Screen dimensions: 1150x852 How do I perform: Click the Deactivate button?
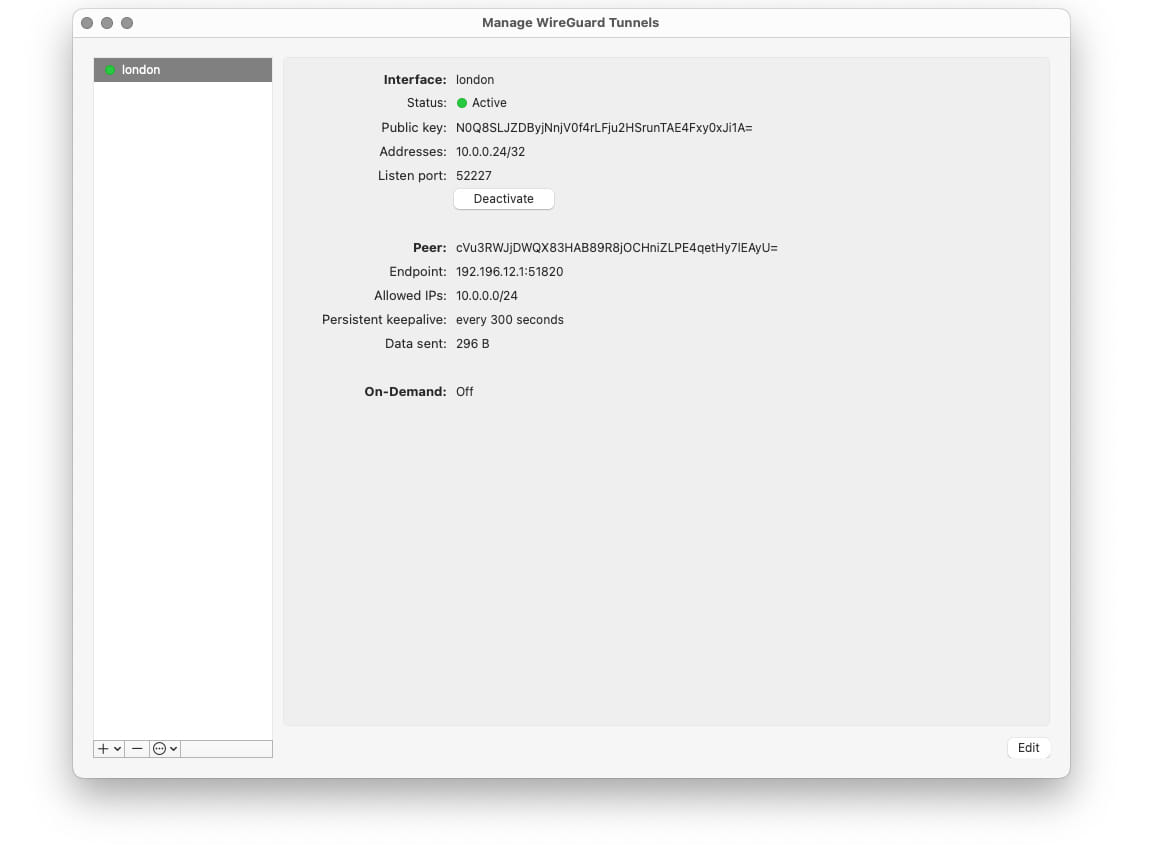click(x=503, y=198)
